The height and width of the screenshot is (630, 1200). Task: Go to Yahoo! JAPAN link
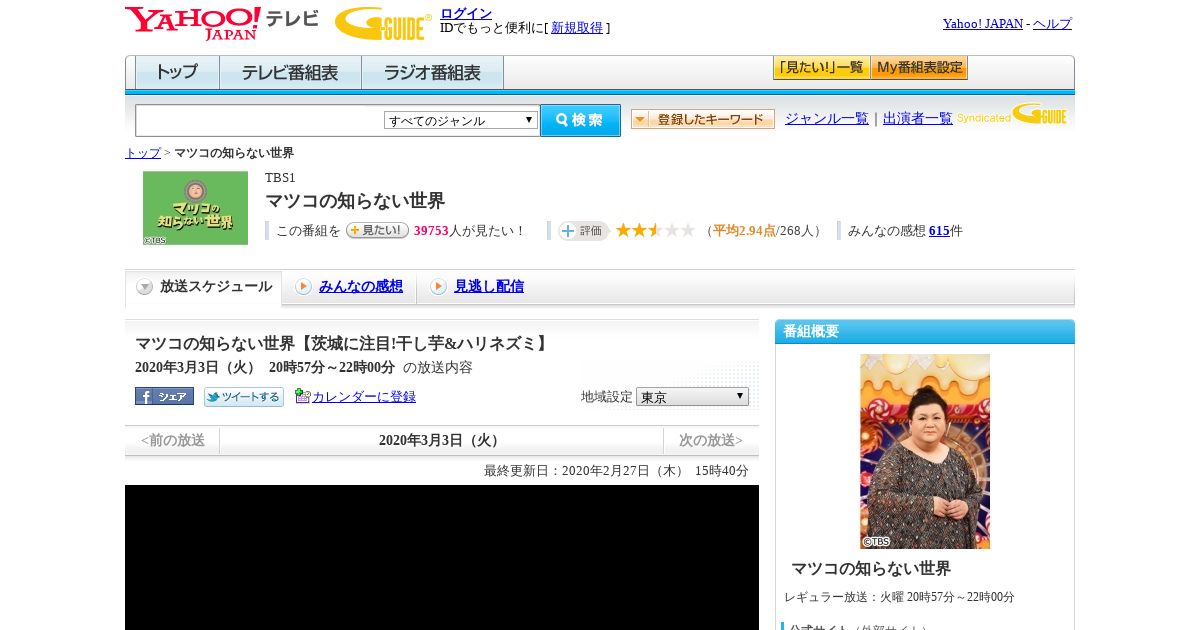(983, 24)
